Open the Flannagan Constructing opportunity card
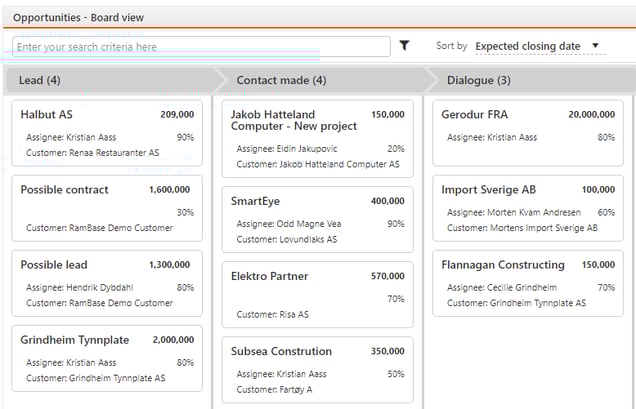Viewport: 636px width, 409px height. click(x=528, y=283)
